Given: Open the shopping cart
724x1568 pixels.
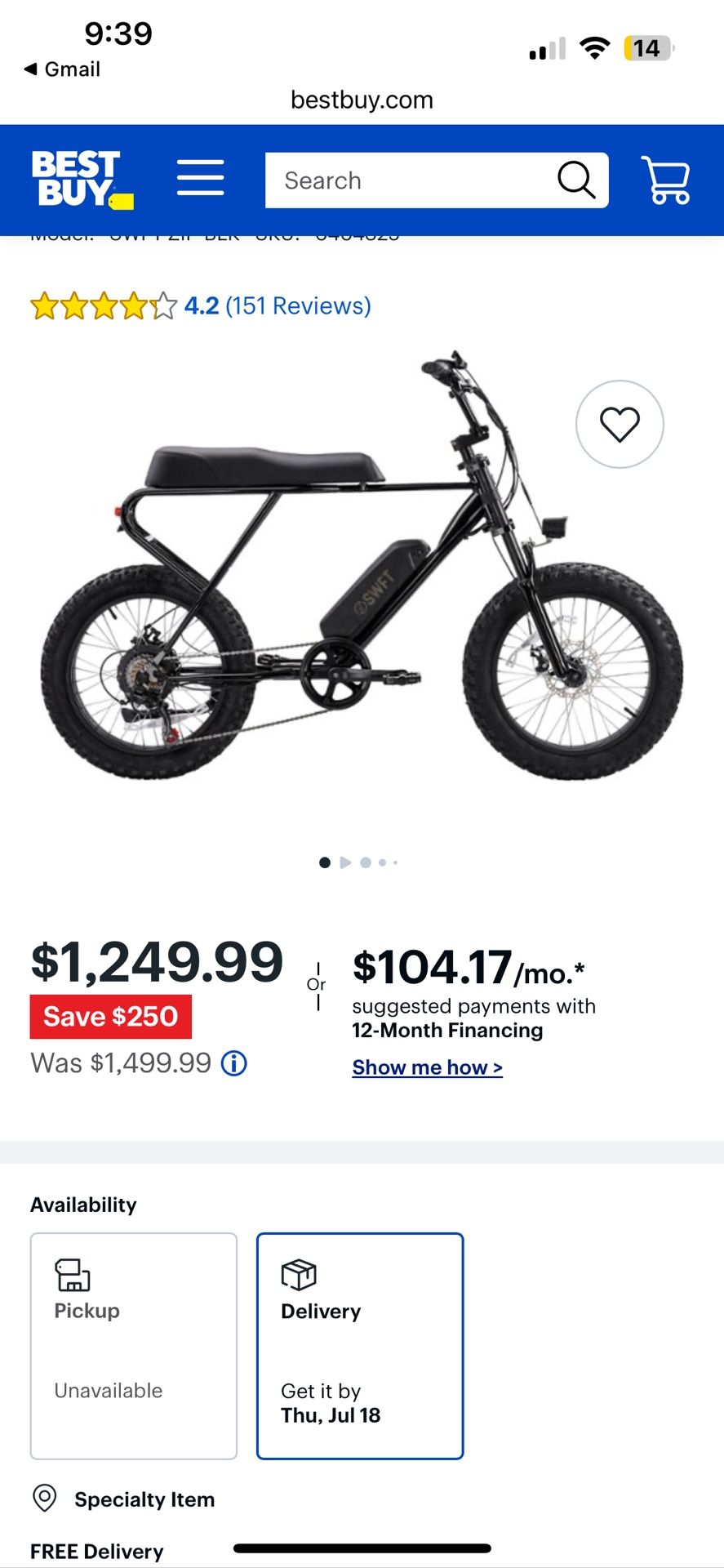Looking at the screenshot, I should [x=668, y=180].
